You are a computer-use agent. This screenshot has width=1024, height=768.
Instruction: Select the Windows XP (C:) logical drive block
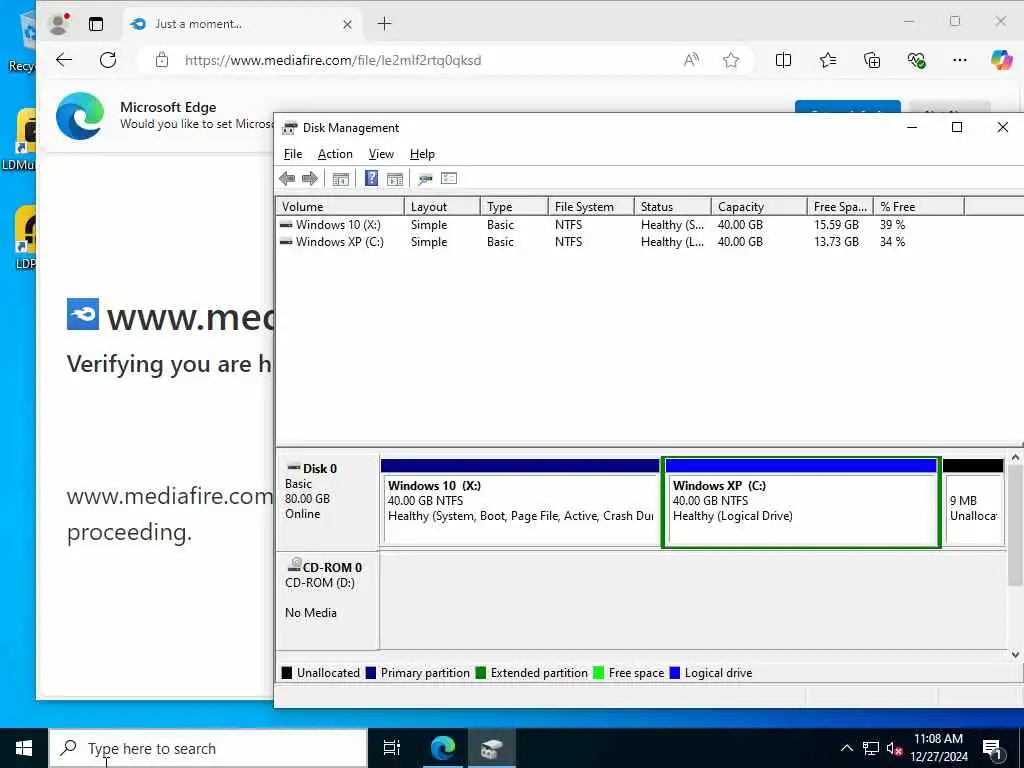tap(801, 503)
